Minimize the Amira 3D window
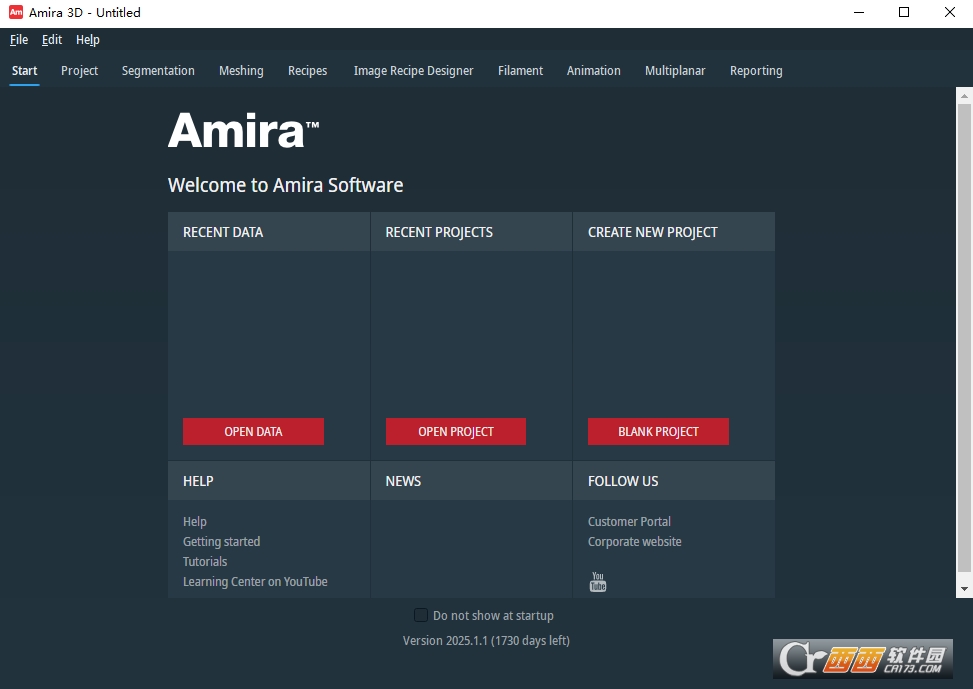This screenshot has height=689, width=973. click(859, 12)
